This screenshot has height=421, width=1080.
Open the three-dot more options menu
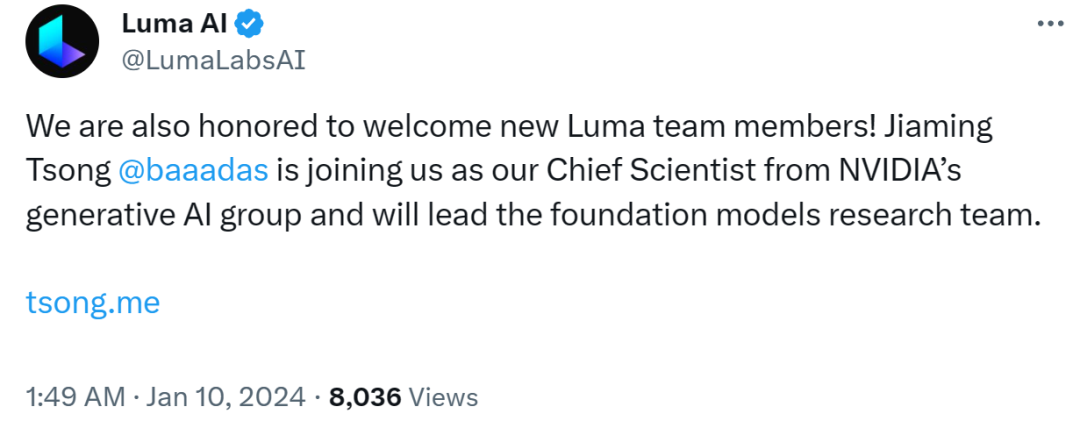click(1050, 23)
